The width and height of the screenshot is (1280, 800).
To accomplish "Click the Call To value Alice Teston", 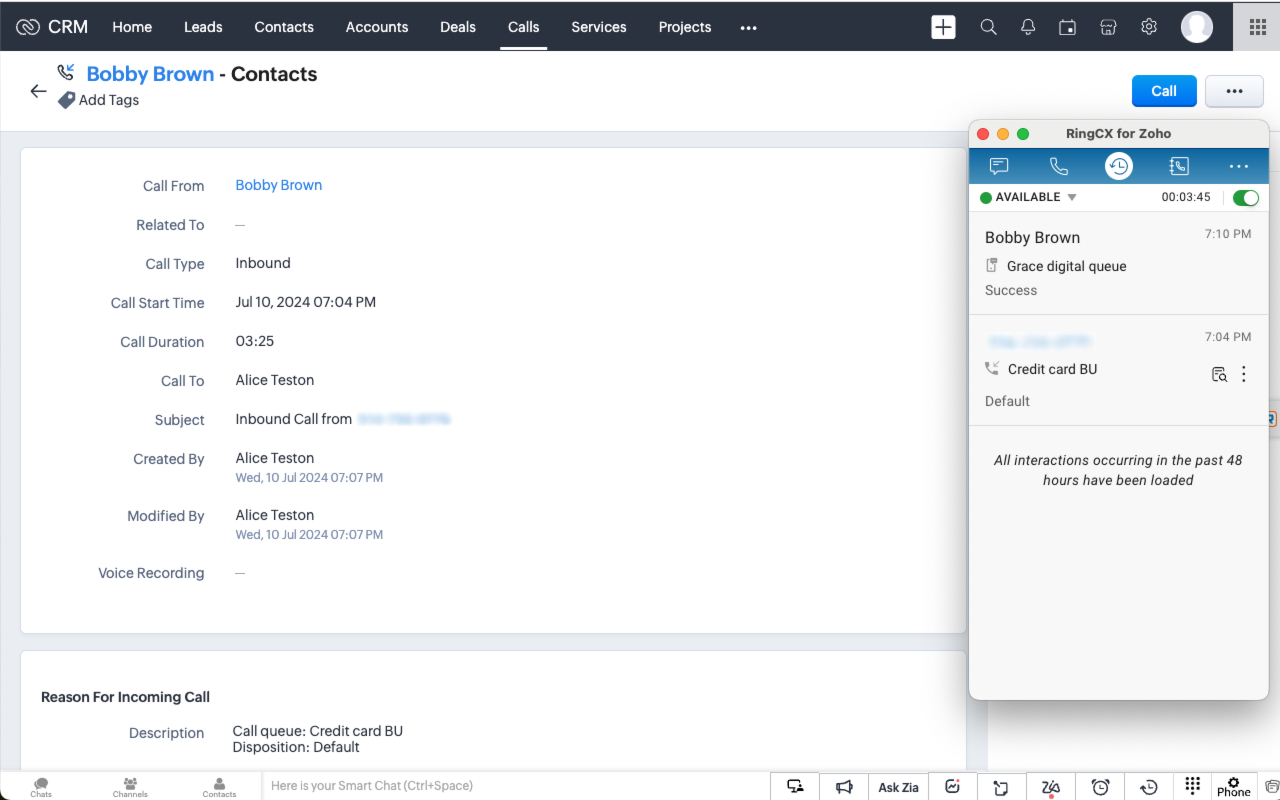I will click(274, 380).
